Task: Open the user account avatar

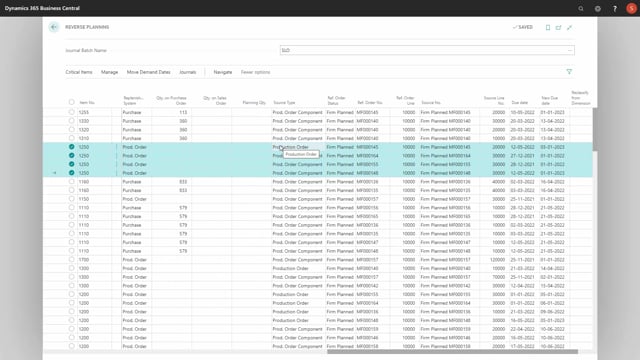Action: [631, 8]
